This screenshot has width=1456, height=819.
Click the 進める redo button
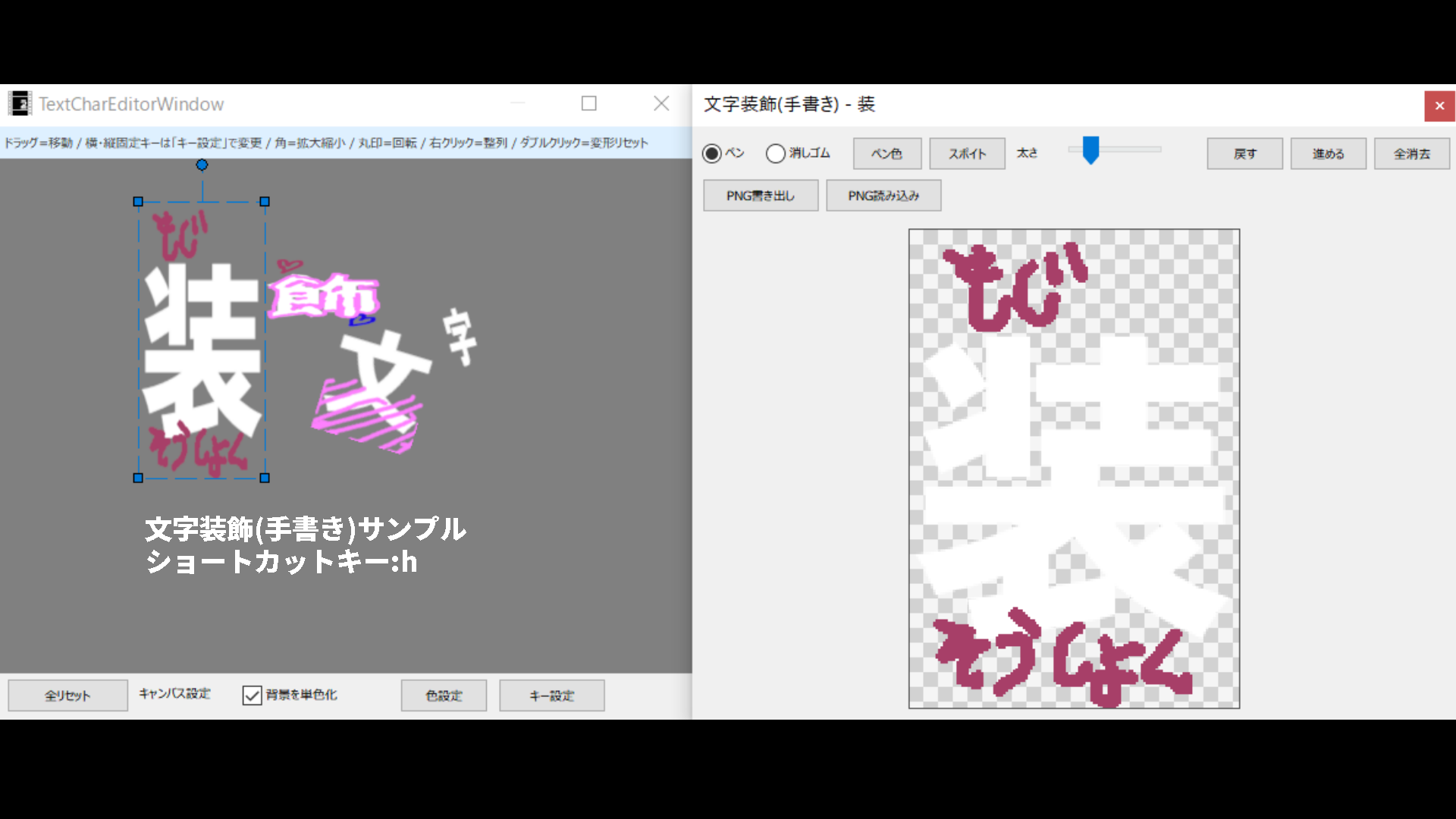click(x=1328, y=153)
